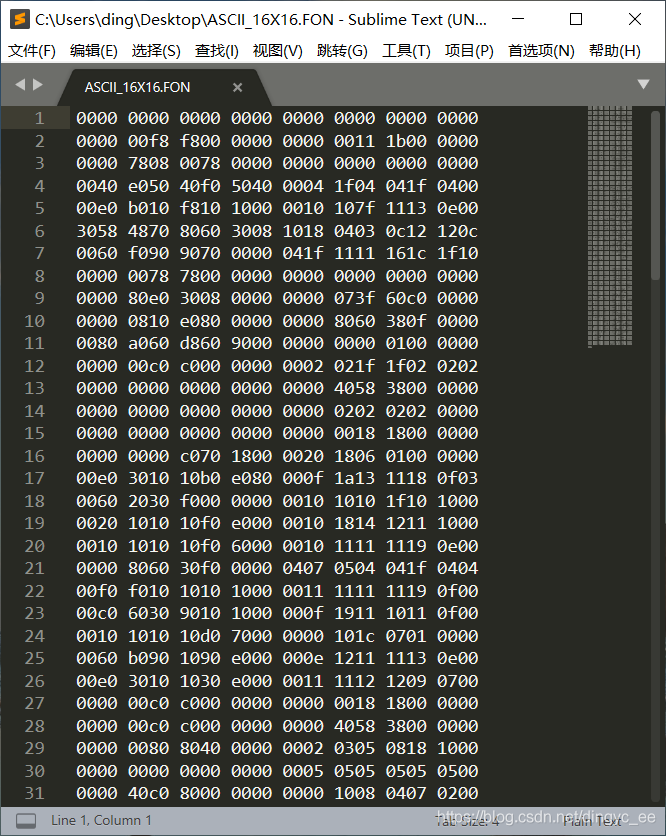This screenshot has width=666, height=836.
Task: Click the previous tab left arrow
Action: [20, 84]
